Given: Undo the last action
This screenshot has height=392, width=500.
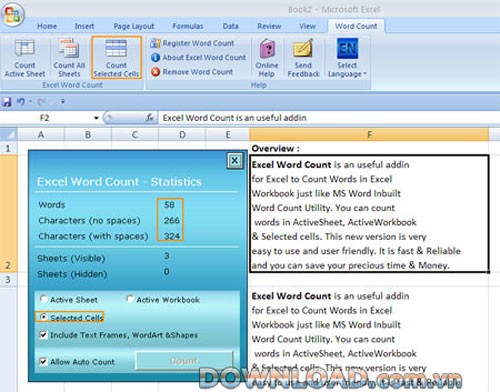Looking at the screenshot, I should [21, 101].
